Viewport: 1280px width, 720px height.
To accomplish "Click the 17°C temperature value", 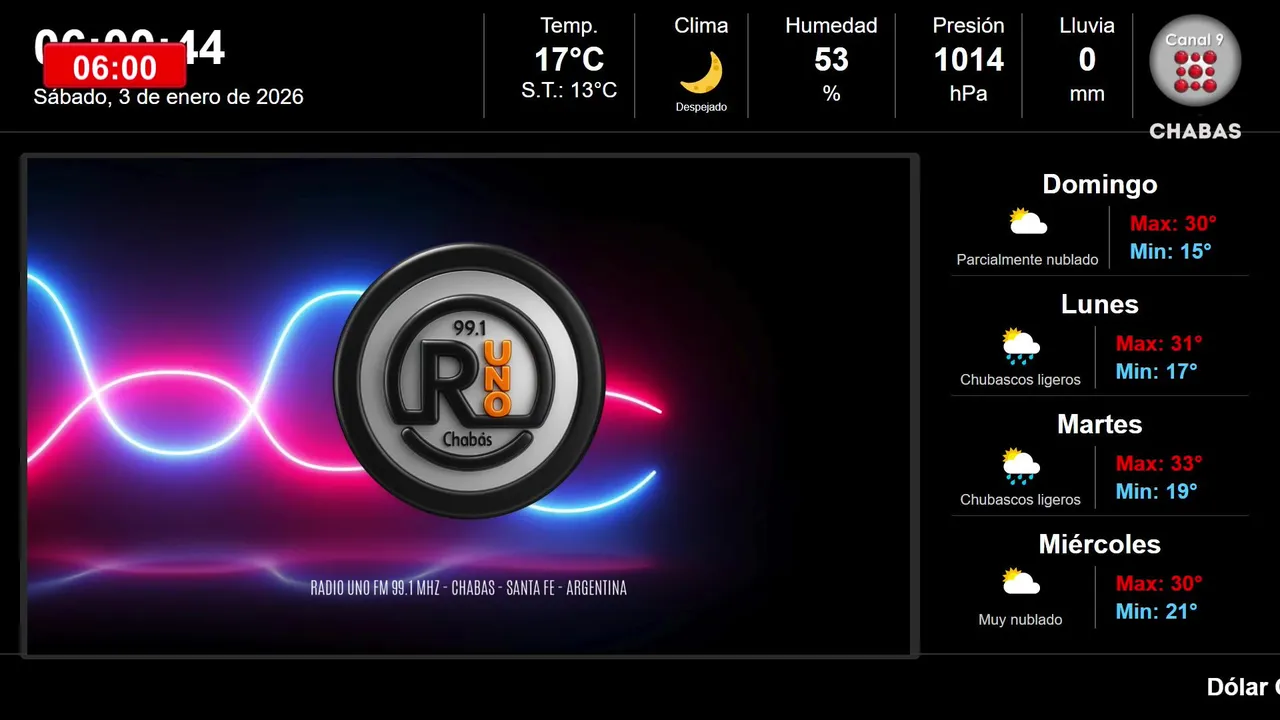I will pos(569,60).
